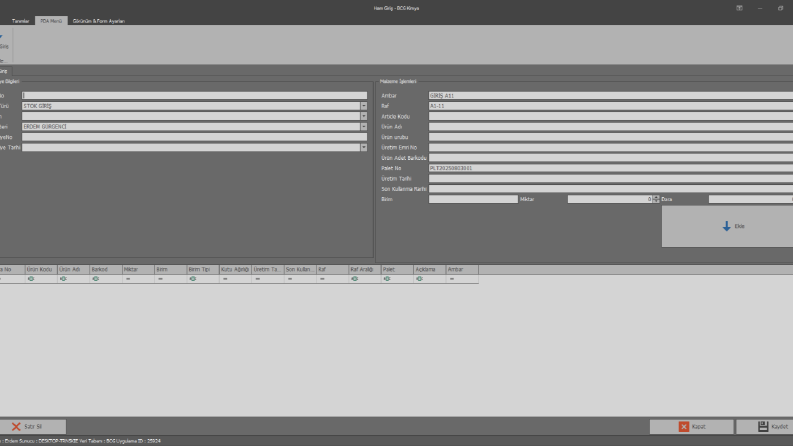Click the Dara input field
793x446 pixels.
pos(751,199)
